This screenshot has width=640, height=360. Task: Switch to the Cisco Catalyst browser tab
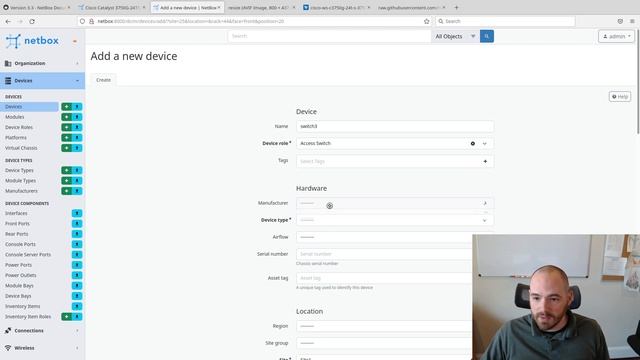coord(112,7)
